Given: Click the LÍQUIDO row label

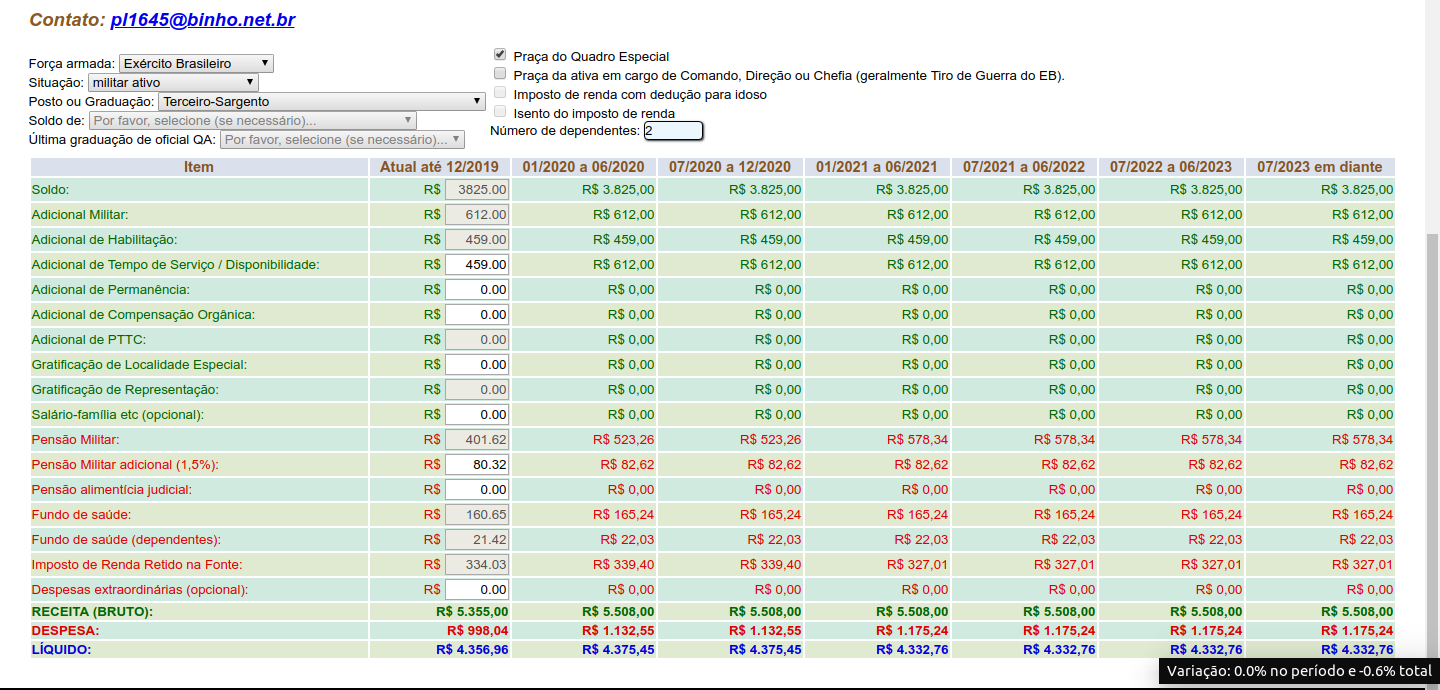Looking at the screenshot, I should point(61,650).
